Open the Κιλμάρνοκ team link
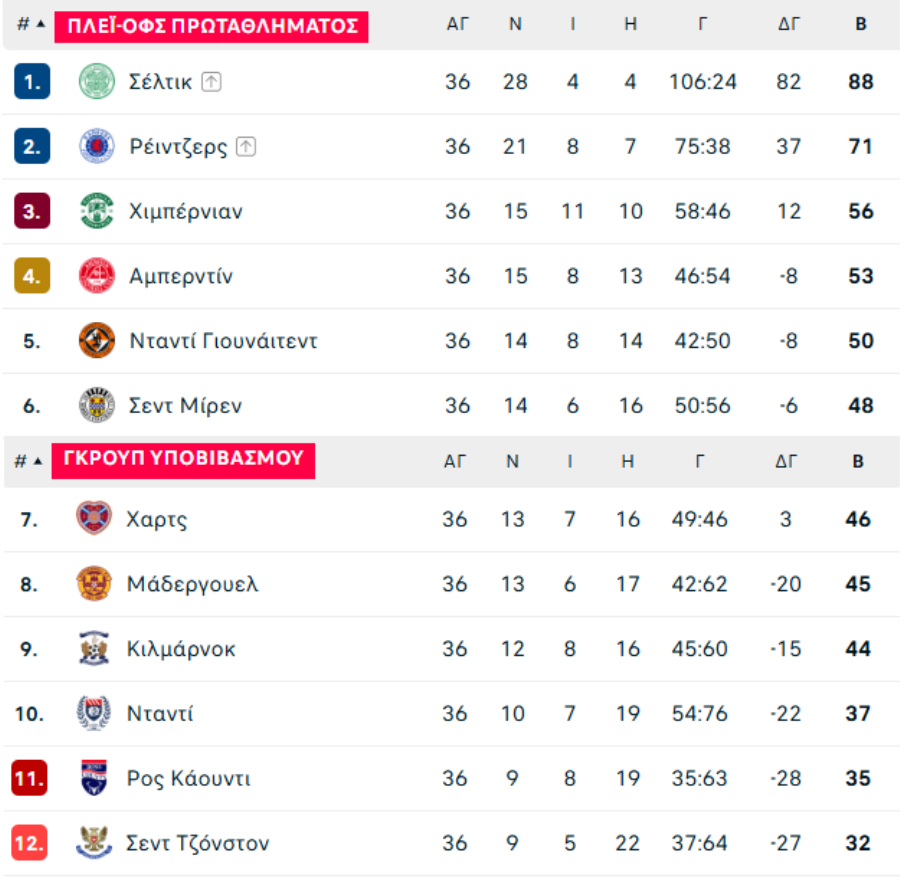 181,649
